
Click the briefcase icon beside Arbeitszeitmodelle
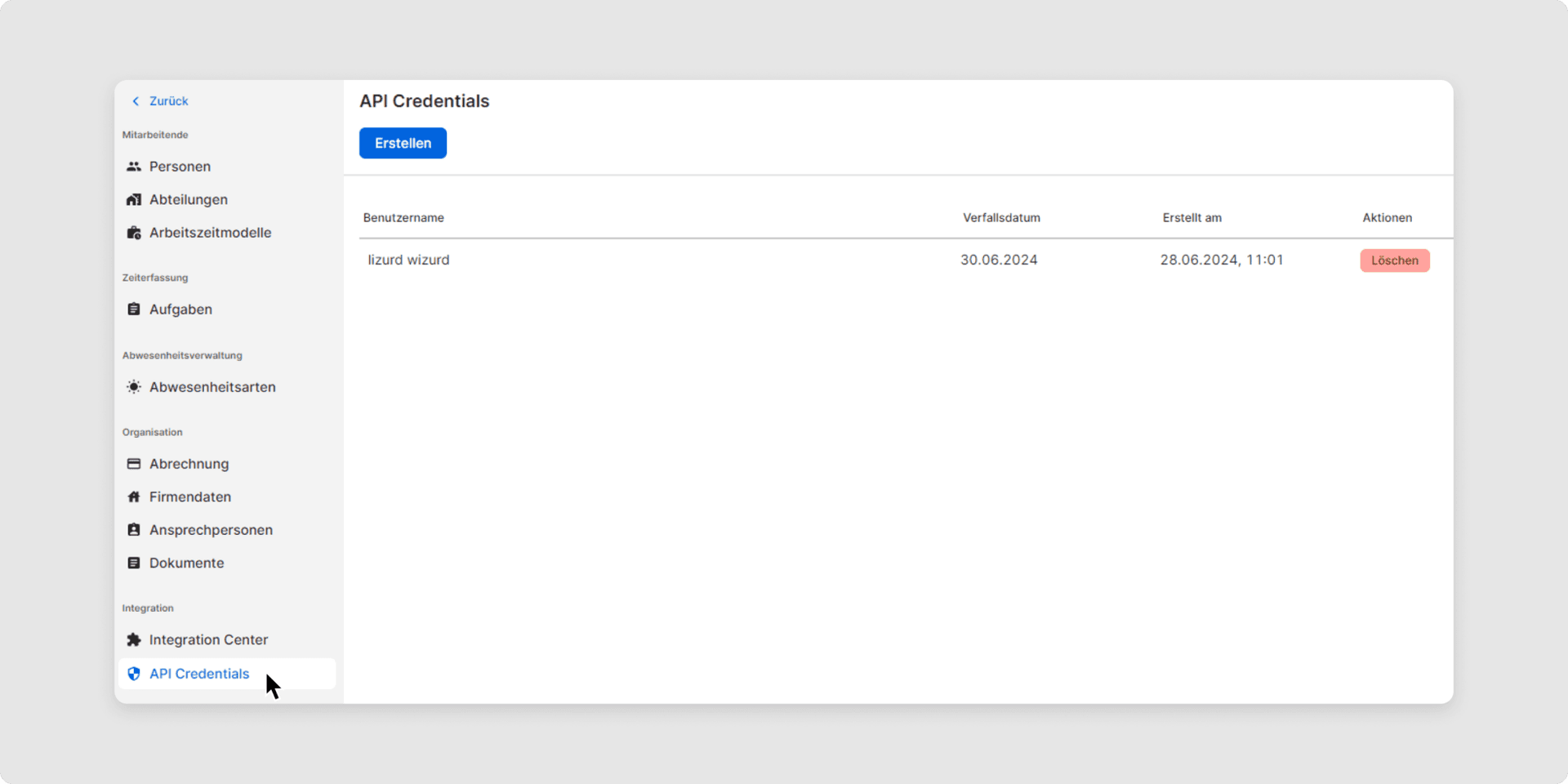pyautogui.click(x=134, y=233)
